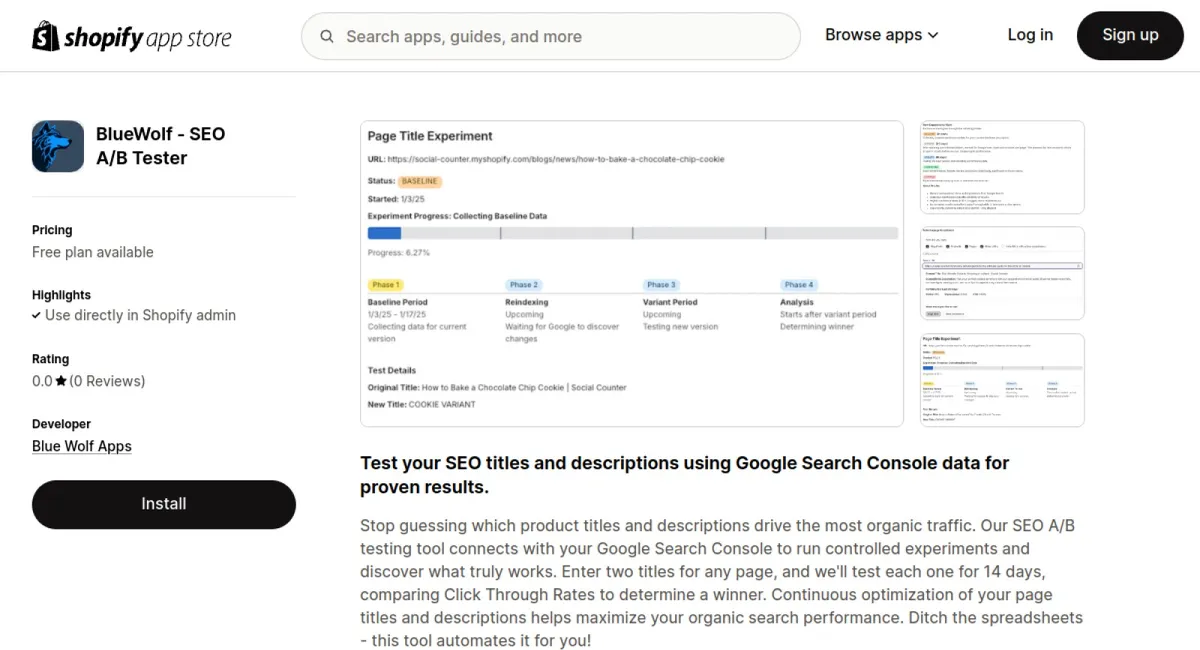The height and width of the screenshot is (650, 1200).
Task: Click the BASELINE status badge
Action: pos(420,182)
